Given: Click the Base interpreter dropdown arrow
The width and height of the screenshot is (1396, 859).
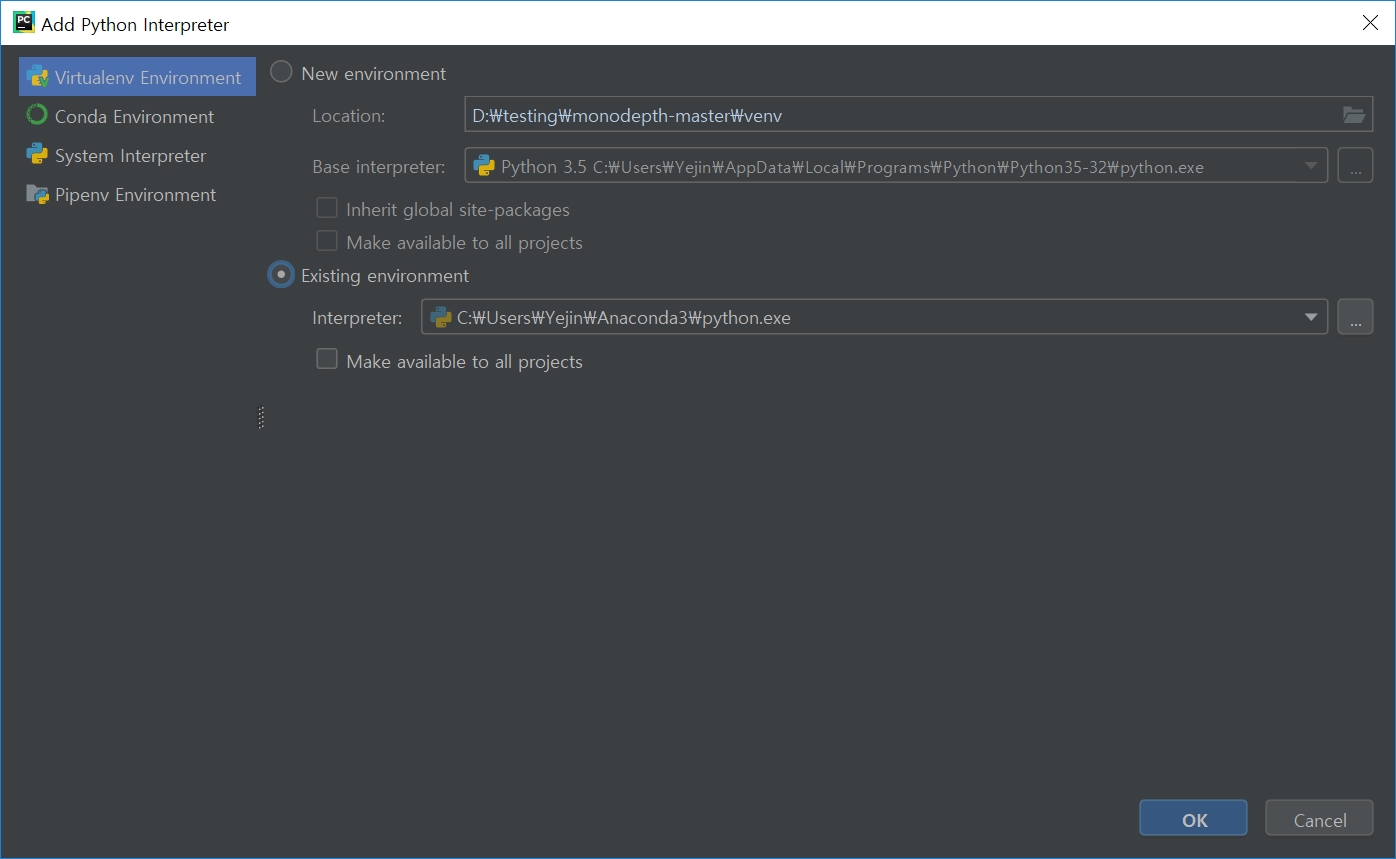Looking at the screenshot, I should click(x=1311, y=166).
